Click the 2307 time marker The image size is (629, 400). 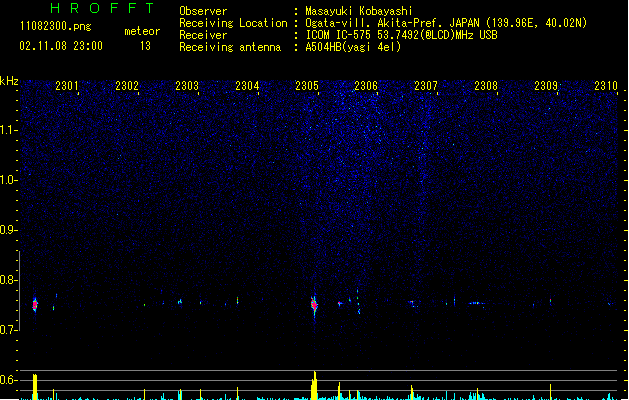click(426, 86)
